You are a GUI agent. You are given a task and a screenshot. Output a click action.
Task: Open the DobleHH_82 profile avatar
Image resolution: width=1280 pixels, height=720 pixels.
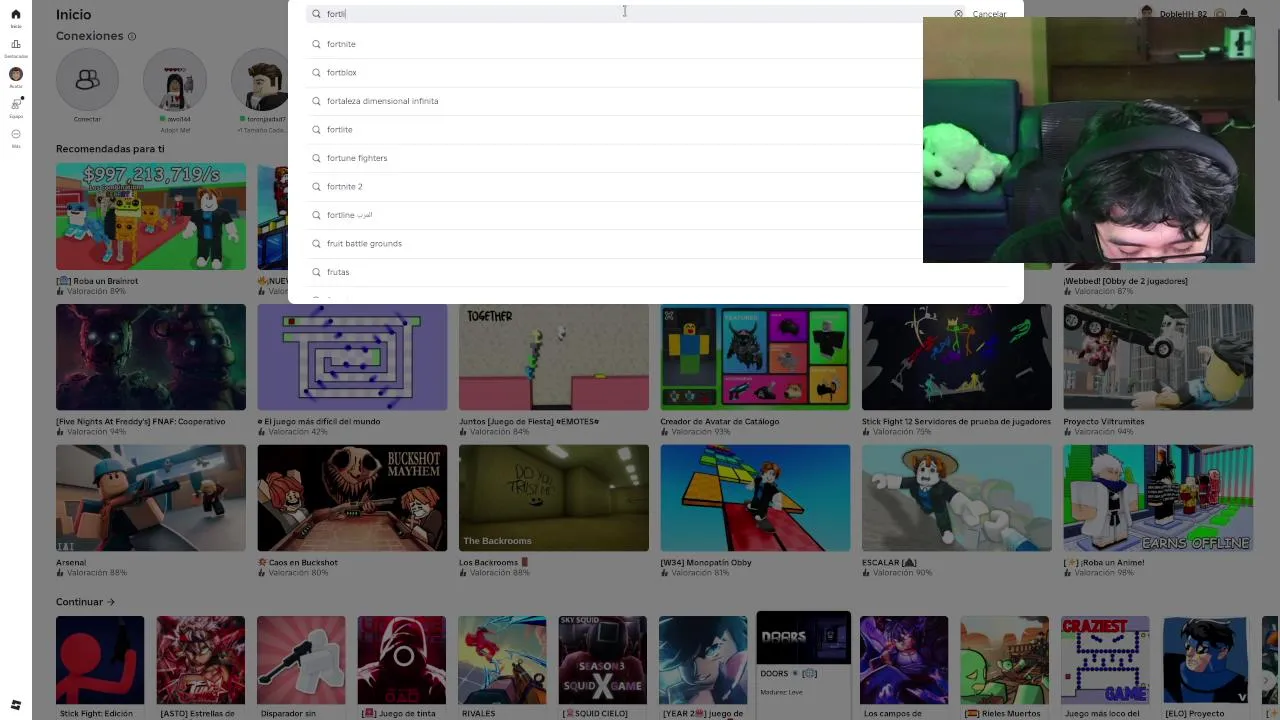[x=1147, y=13]
